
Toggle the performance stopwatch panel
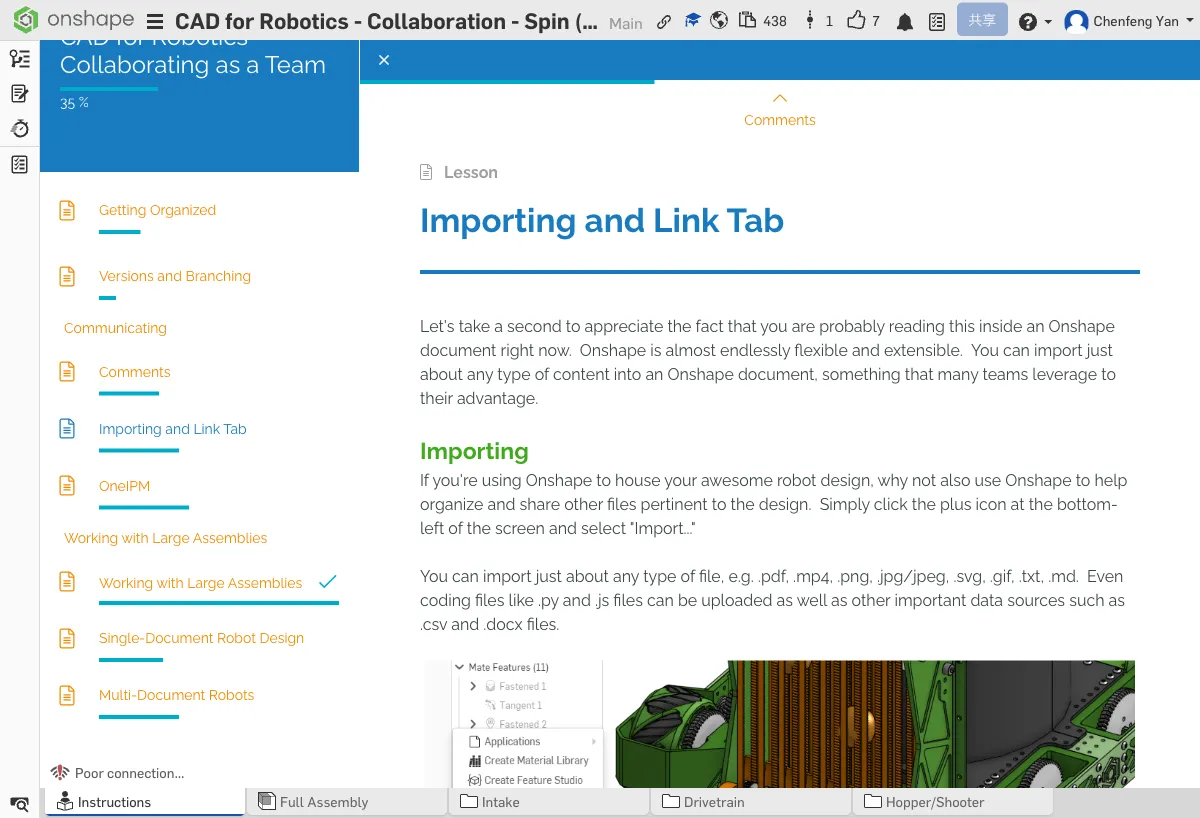click(19, 129)
